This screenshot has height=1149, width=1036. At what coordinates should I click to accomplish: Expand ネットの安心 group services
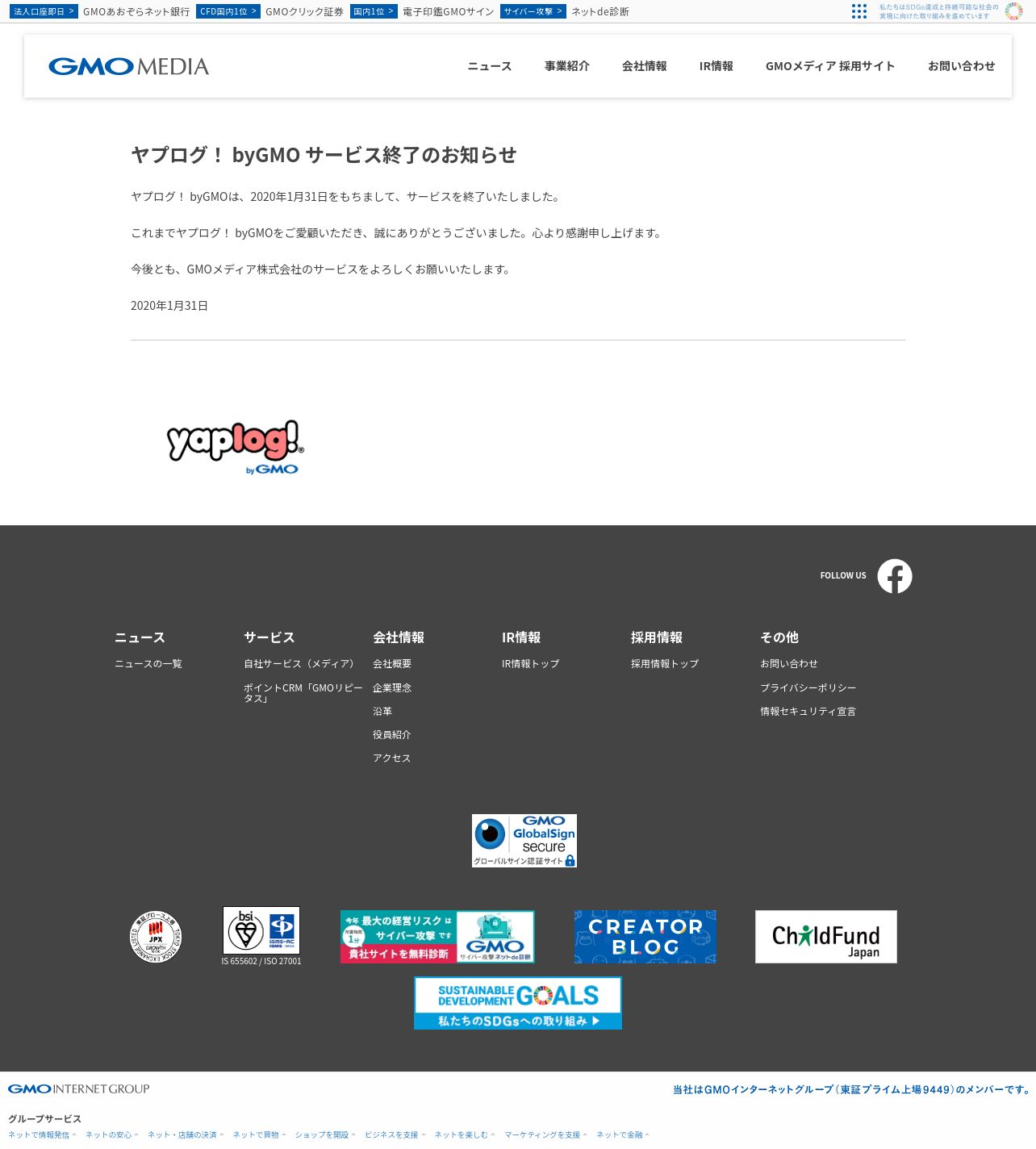click(112, 1135)
